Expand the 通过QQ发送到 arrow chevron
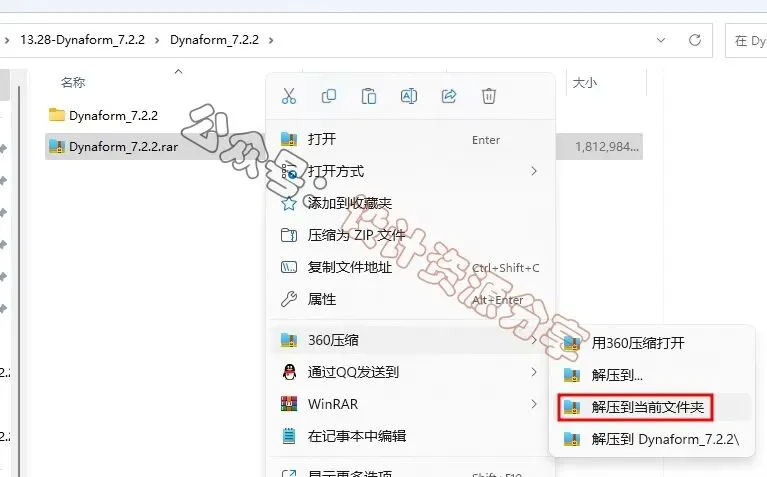767x477 pixels. tap(534, 372)
